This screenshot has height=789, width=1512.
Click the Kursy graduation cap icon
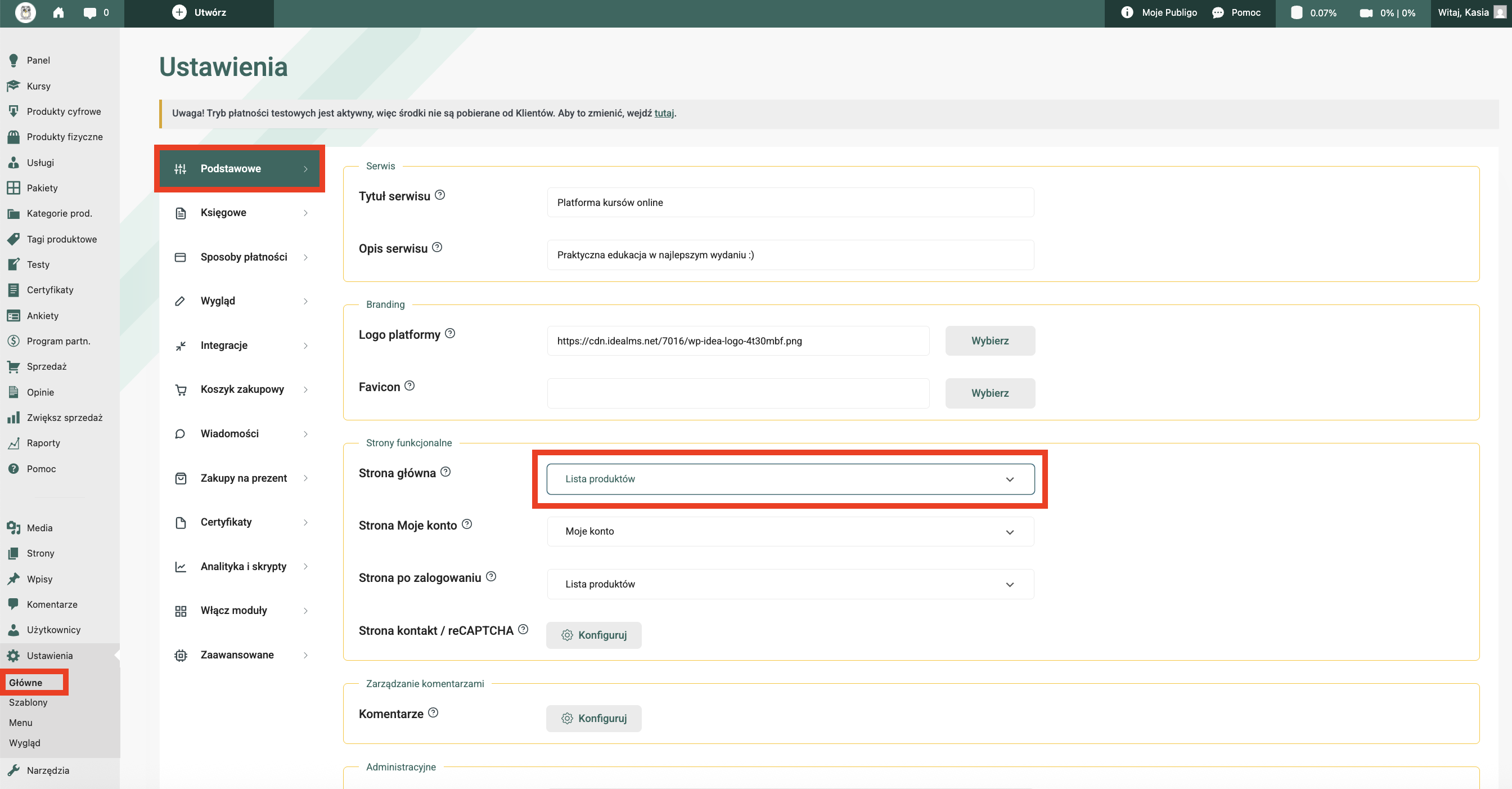[x=13, y=86]
